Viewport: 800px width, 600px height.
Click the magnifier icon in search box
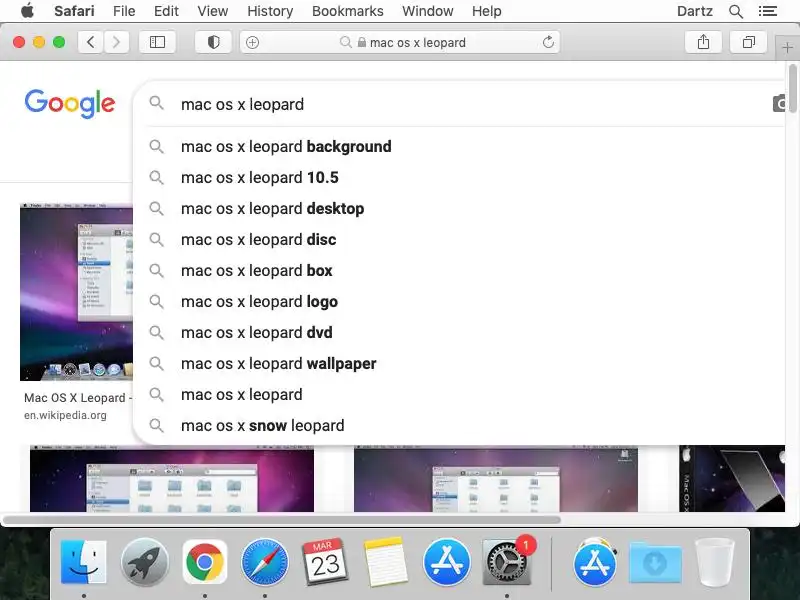[156, 104]
